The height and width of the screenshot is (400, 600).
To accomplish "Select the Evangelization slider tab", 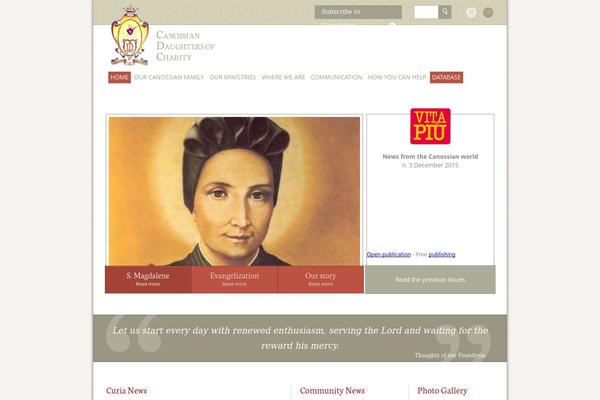I will coord(234,279).
